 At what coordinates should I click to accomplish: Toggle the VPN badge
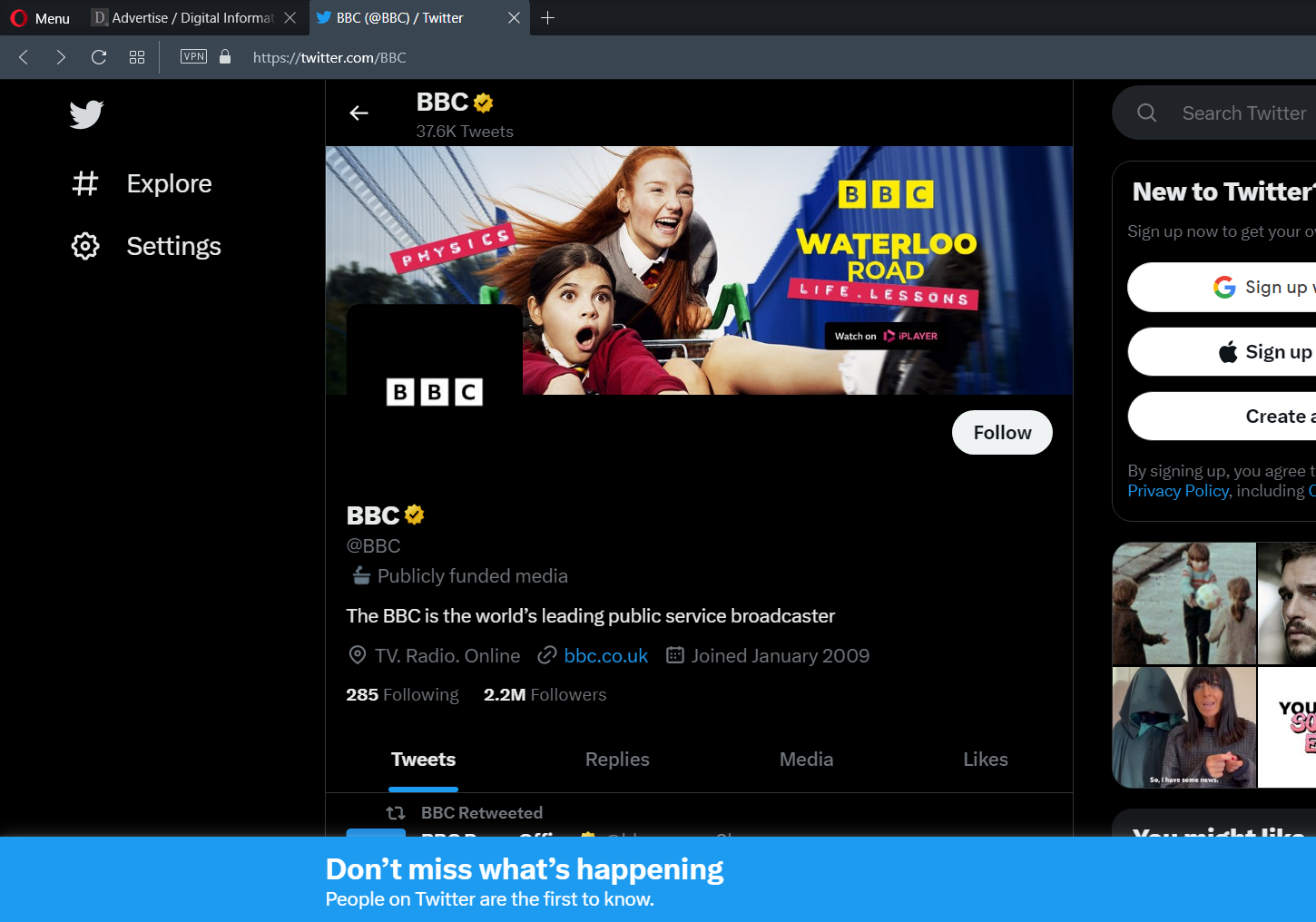tap(193, 56)
